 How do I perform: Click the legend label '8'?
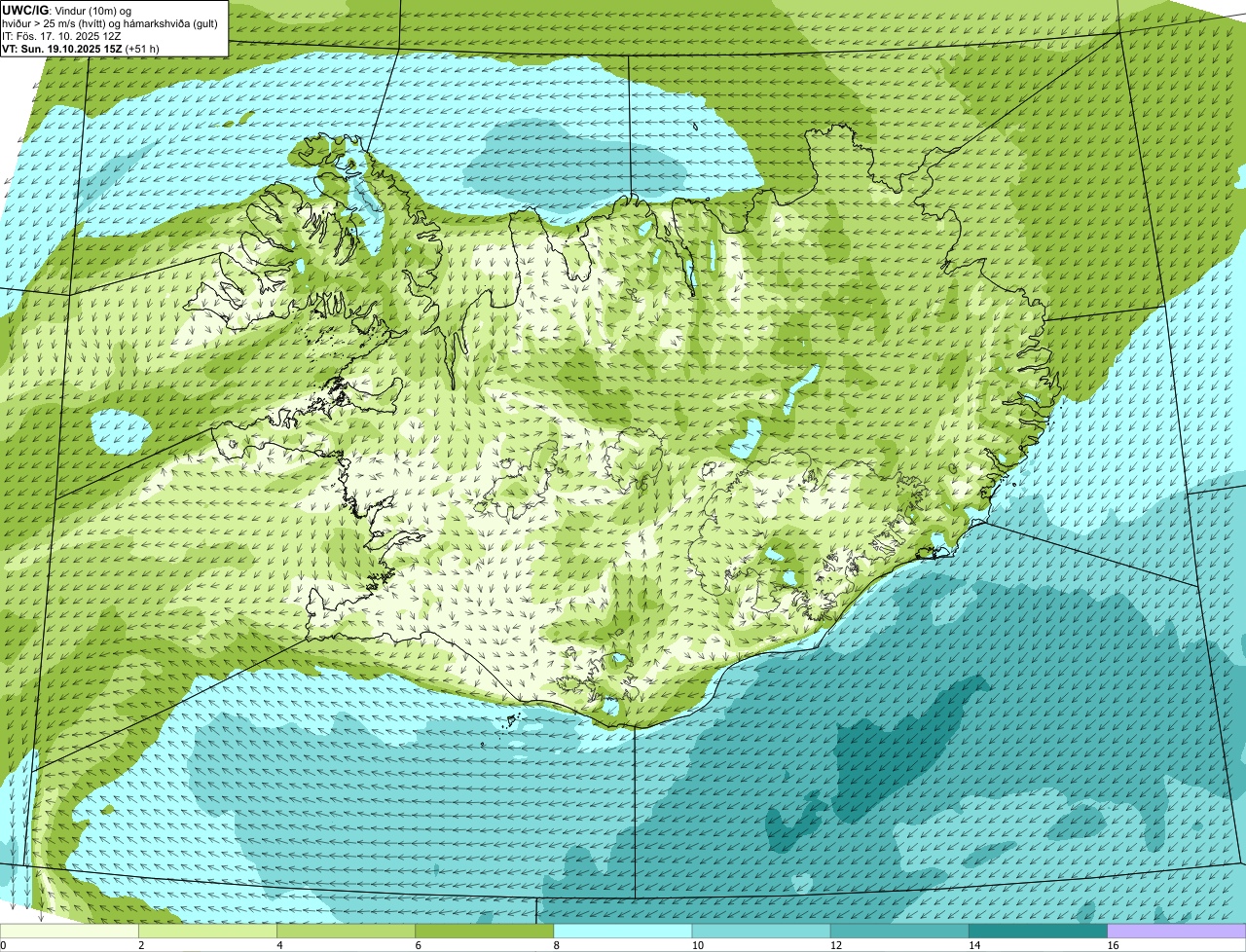pyautogui.click(x=557, y=945)
